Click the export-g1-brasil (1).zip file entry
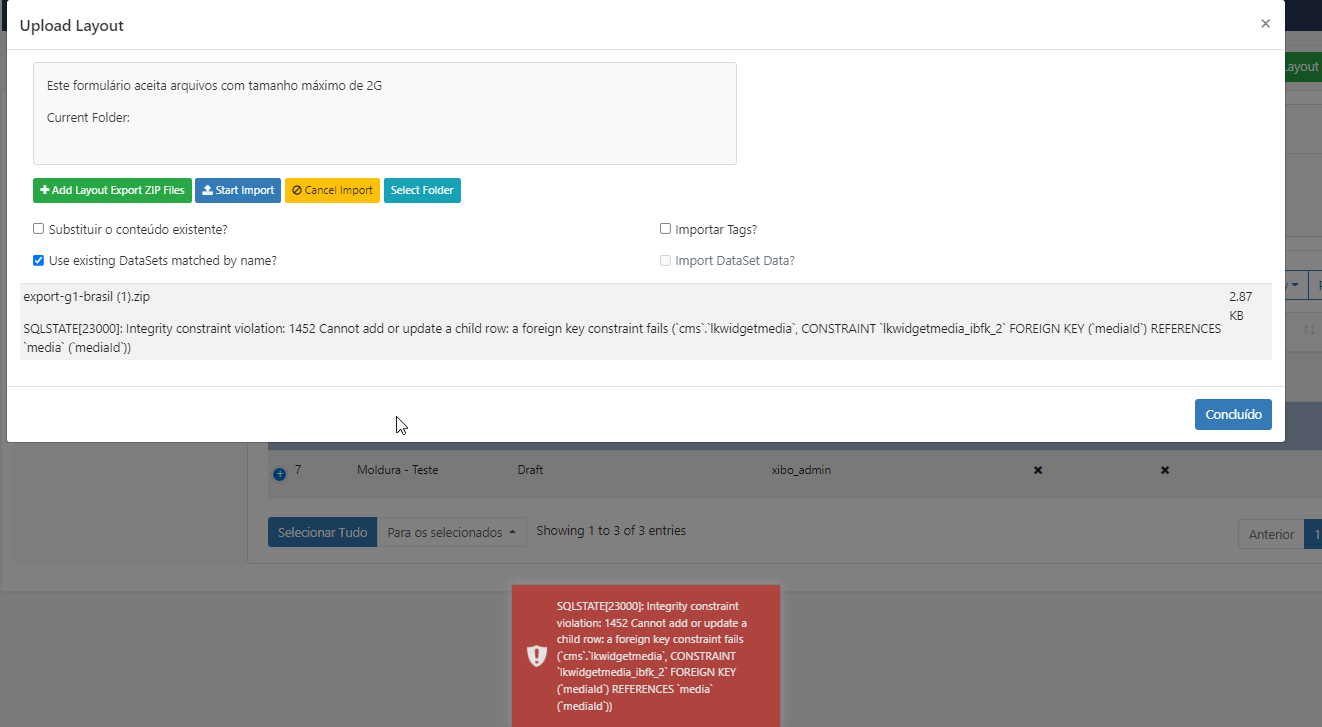This screenshot has height=727, width=1322. 87,297
